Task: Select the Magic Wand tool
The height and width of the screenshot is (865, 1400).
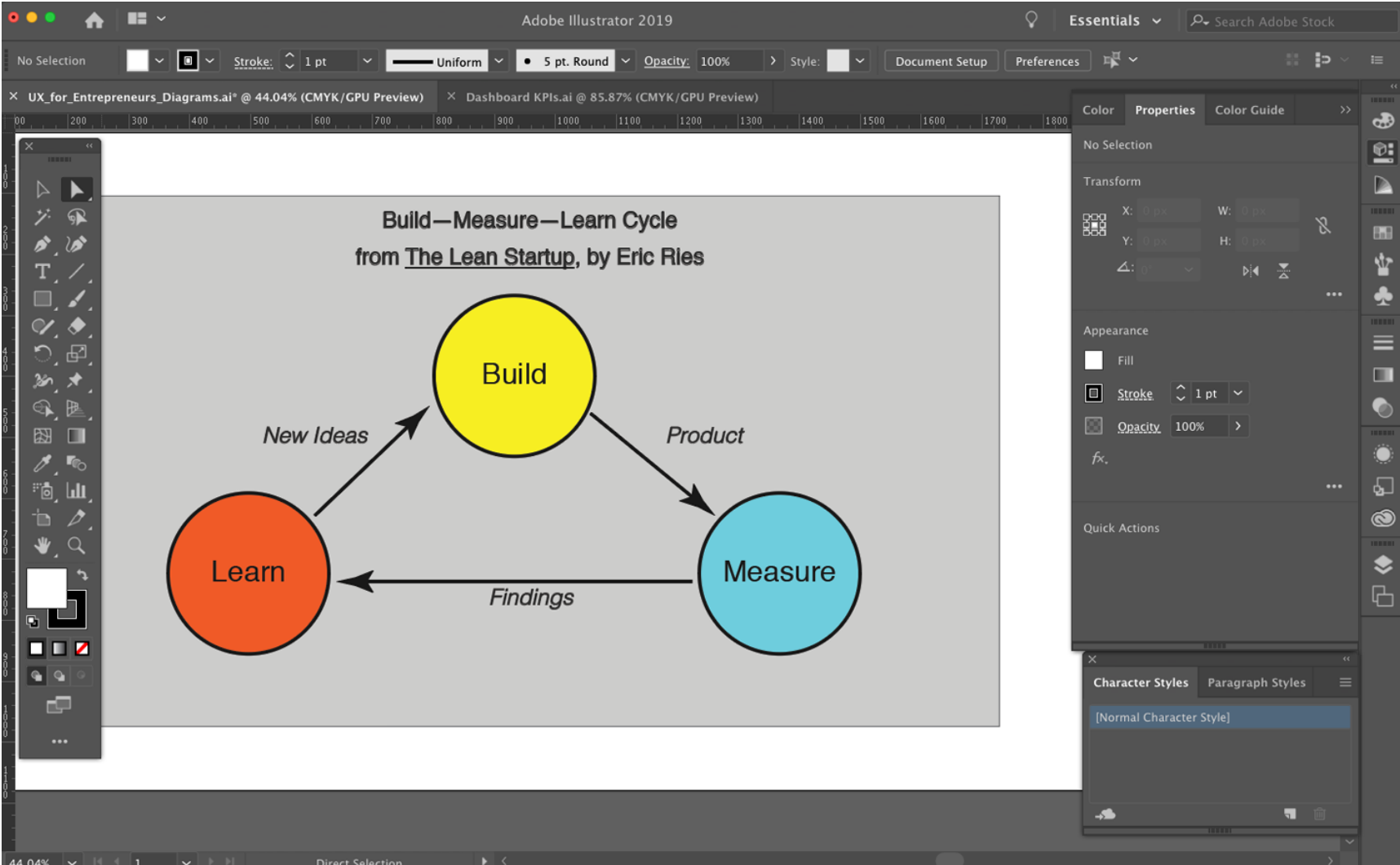Action: pyautogui.click(x=42, y=217)
